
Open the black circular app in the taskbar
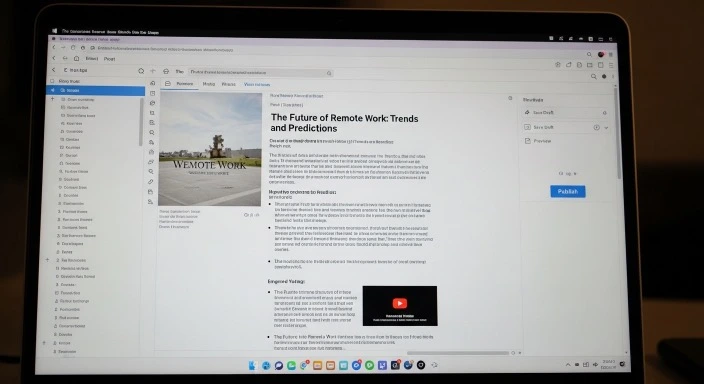click(x=421, y=365)
